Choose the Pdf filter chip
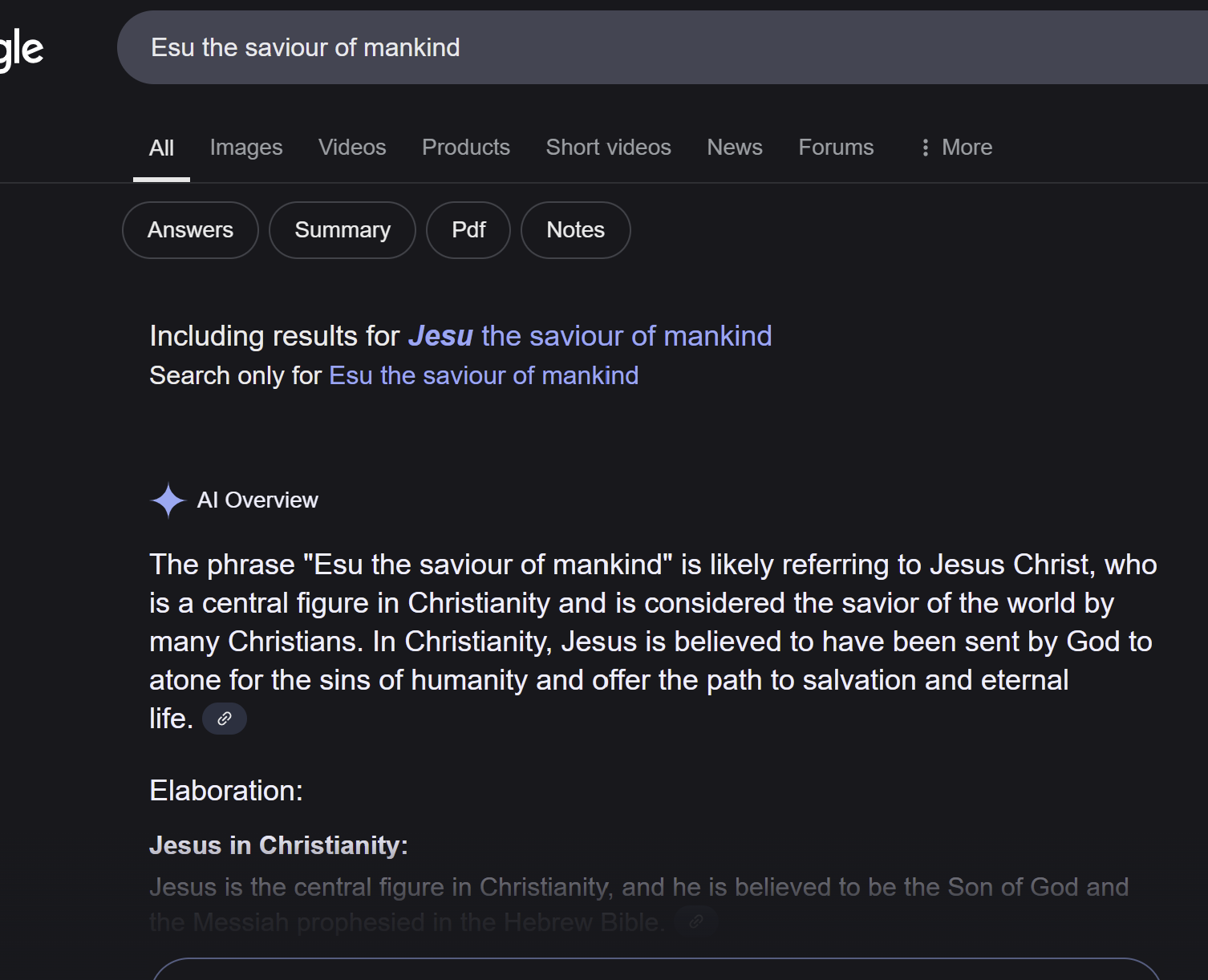Image resolution: width=1208 pixels, height=980 pixels. (x=468, y=230)
